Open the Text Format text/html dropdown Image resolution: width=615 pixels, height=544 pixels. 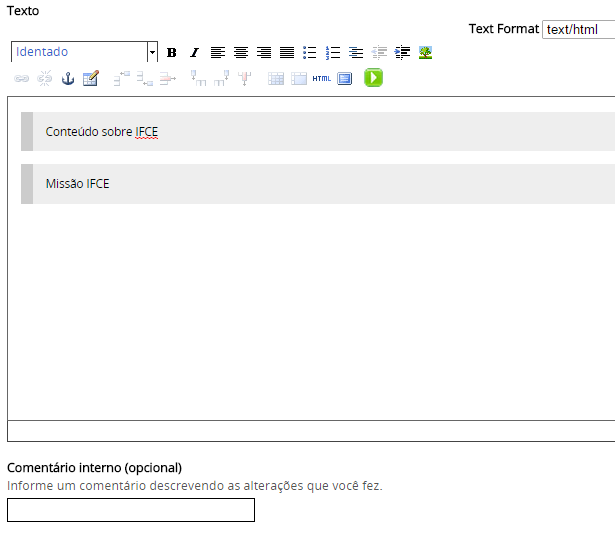[x=579, y=29]
